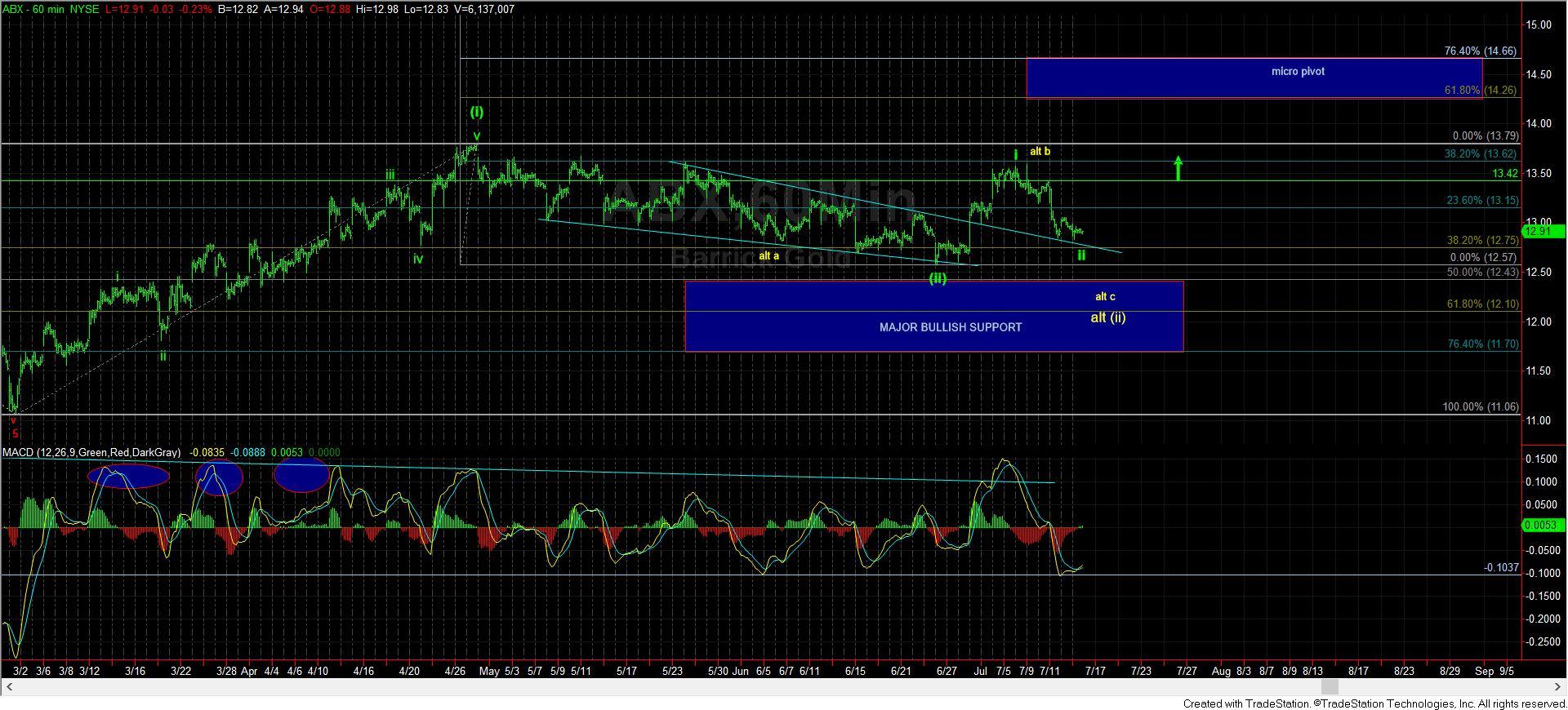Click the horizontal scrollbar thumb
The image size is (1568, 710).
tap(1330, 687)
